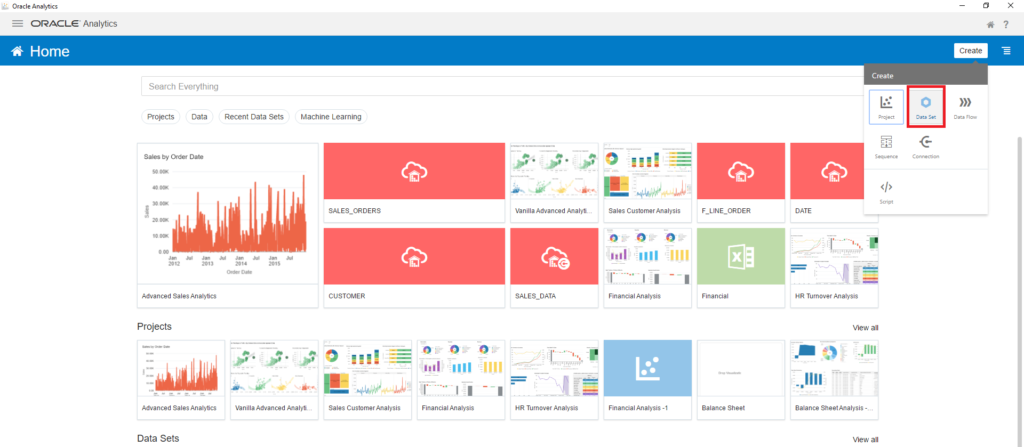Select Data Set in the Create panel

(926, 107)
